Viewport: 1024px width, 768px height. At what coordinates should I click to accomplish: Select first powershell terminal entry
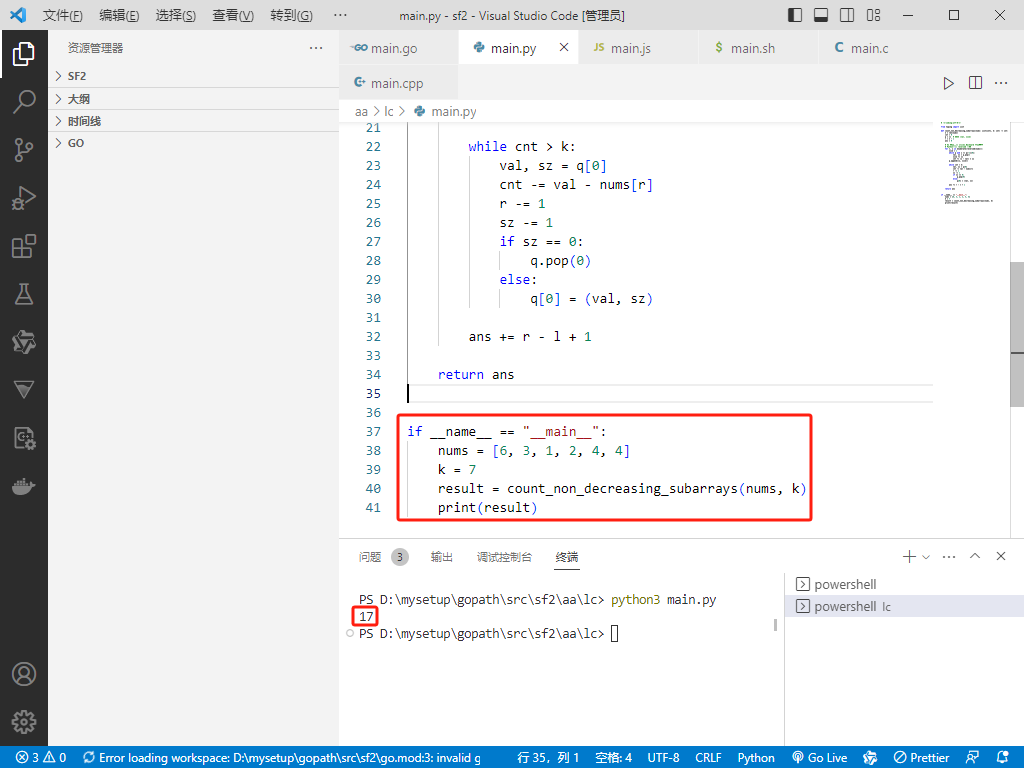coord(904,584)
